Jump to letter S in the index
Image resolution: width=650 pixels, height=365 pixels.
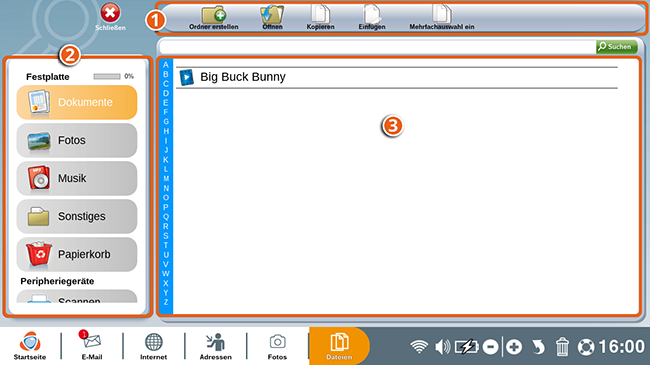click(x=166, y=236)
